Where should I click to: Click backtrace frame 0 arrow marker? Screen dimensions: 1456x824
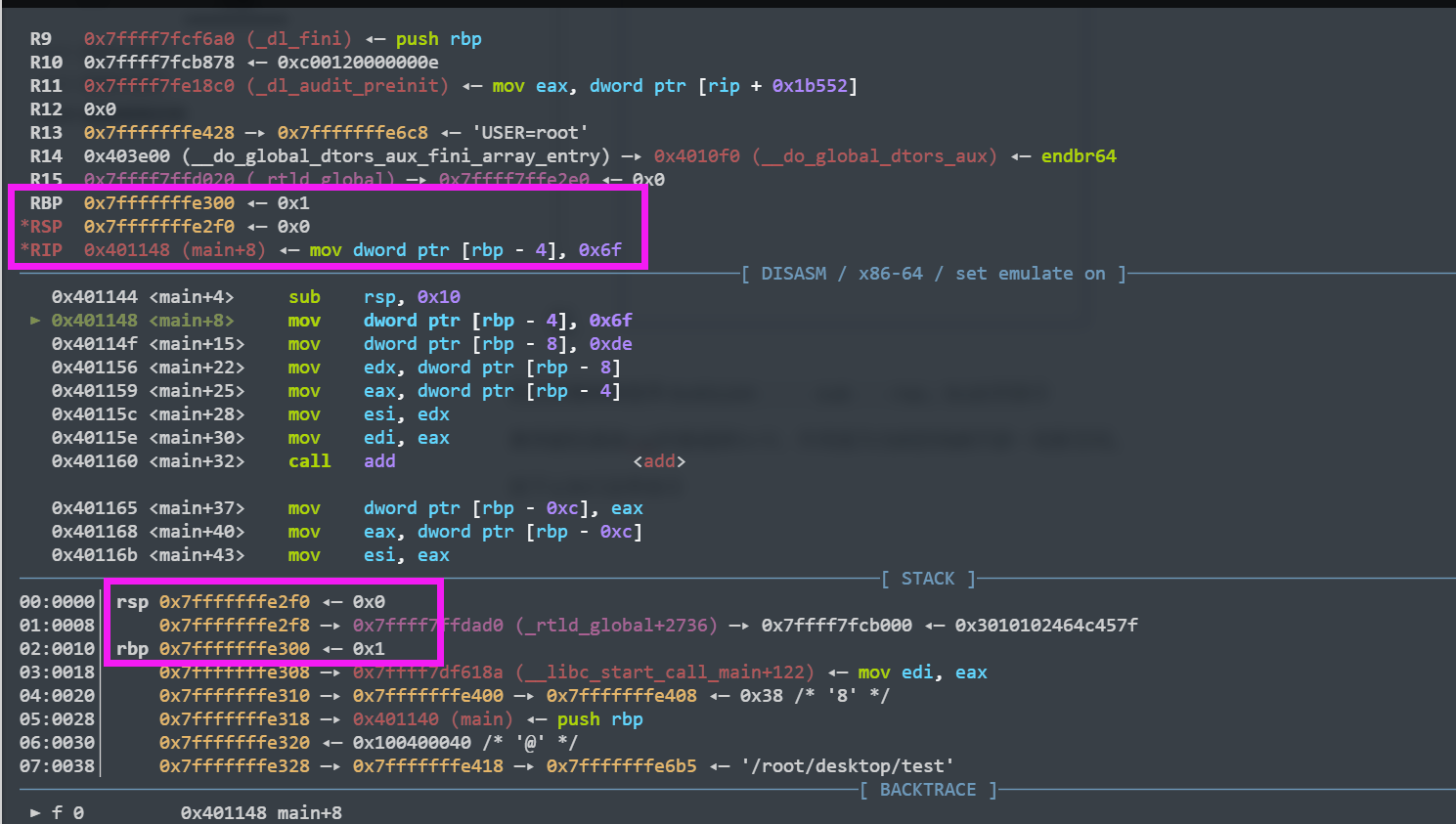35,813
